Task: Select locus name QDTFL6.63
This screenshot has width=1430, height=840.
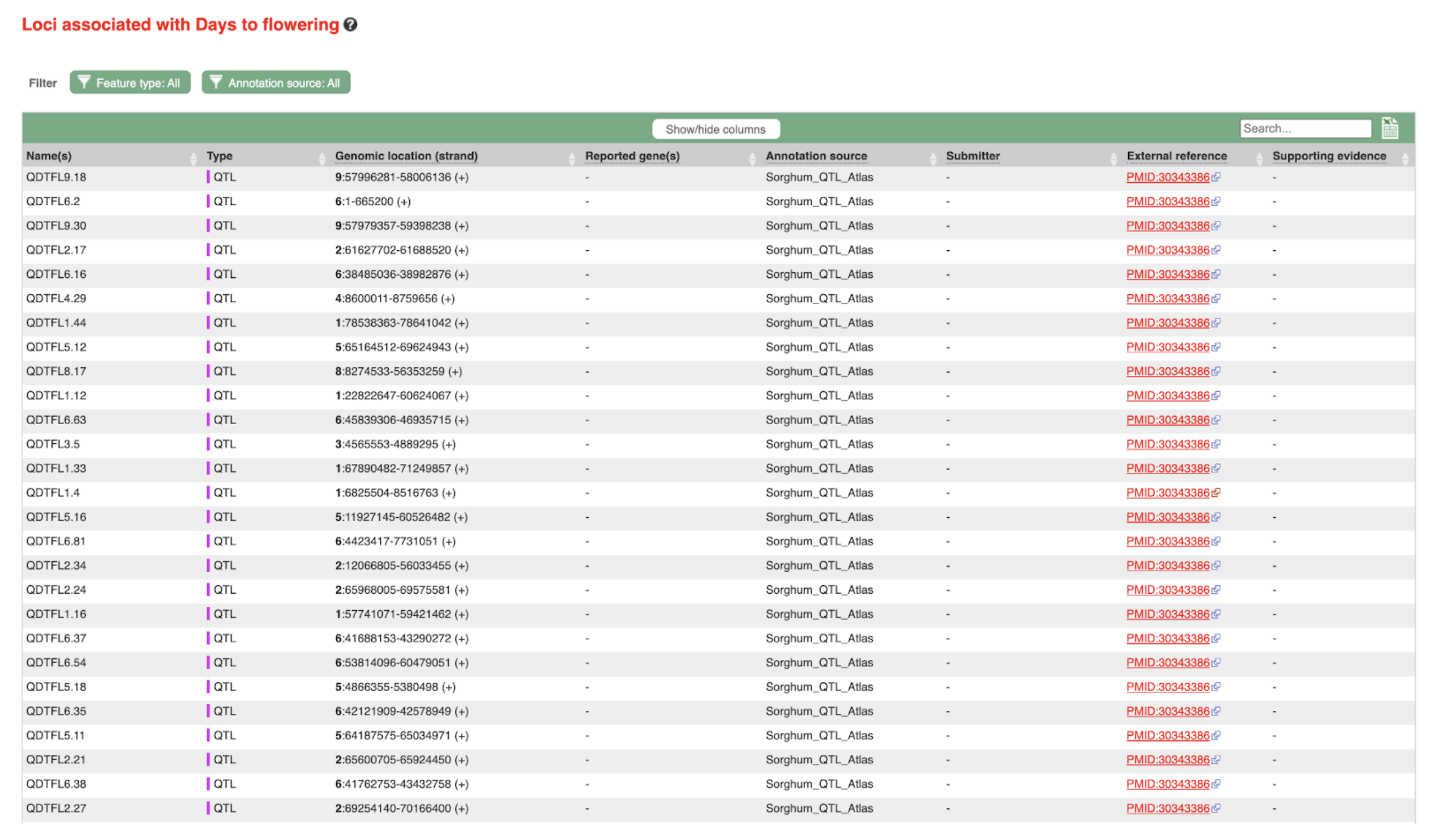Action: point(56,419)
